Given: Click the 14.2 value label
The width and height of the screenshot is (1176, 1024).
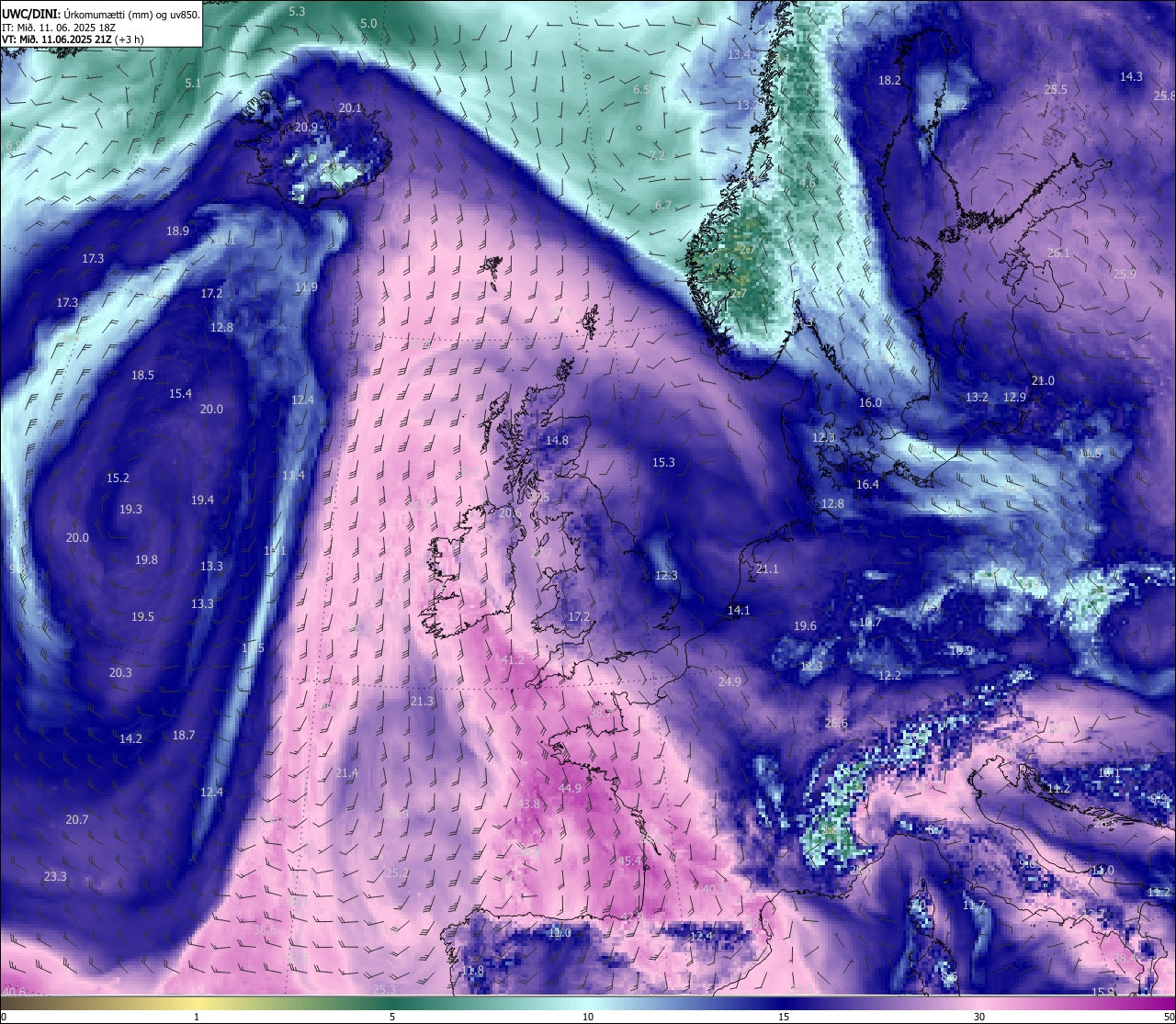Looking at the screenshot, I should point(130,738).
